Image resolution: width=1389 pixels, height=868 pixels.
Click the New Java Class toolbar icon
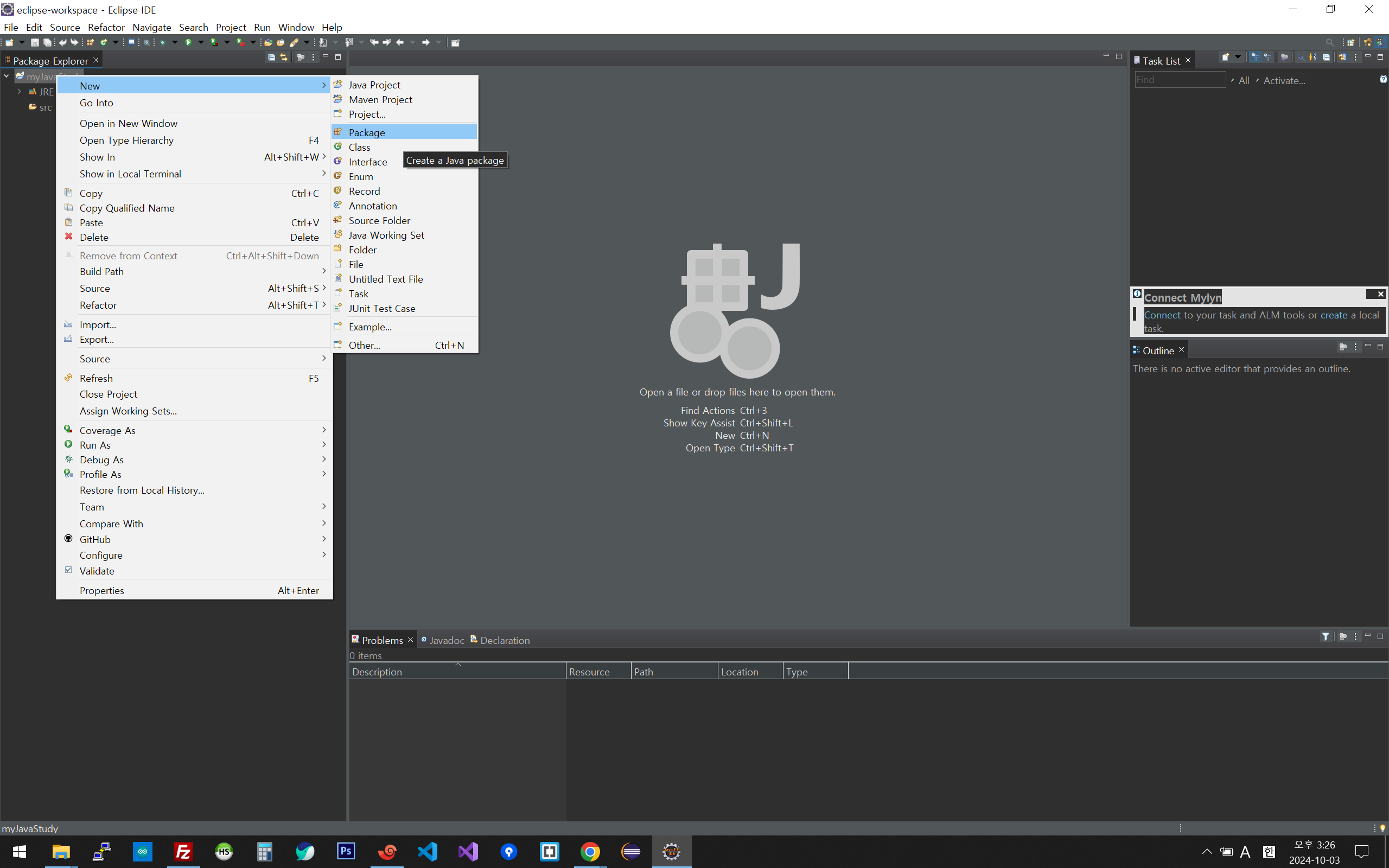coord(104,42)
